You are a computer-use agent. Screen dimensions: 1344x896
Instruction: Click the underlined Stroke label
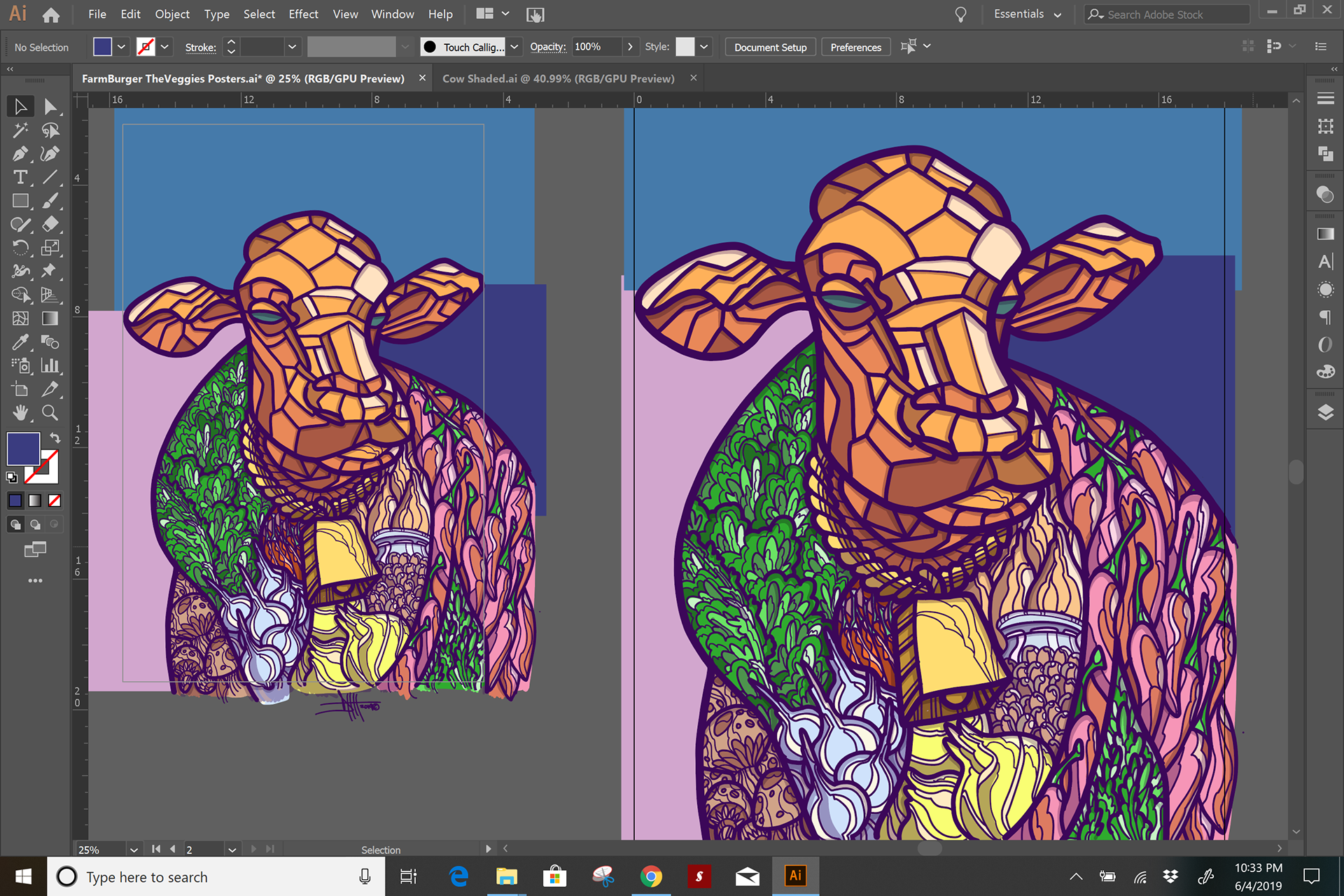pos(200,48)
